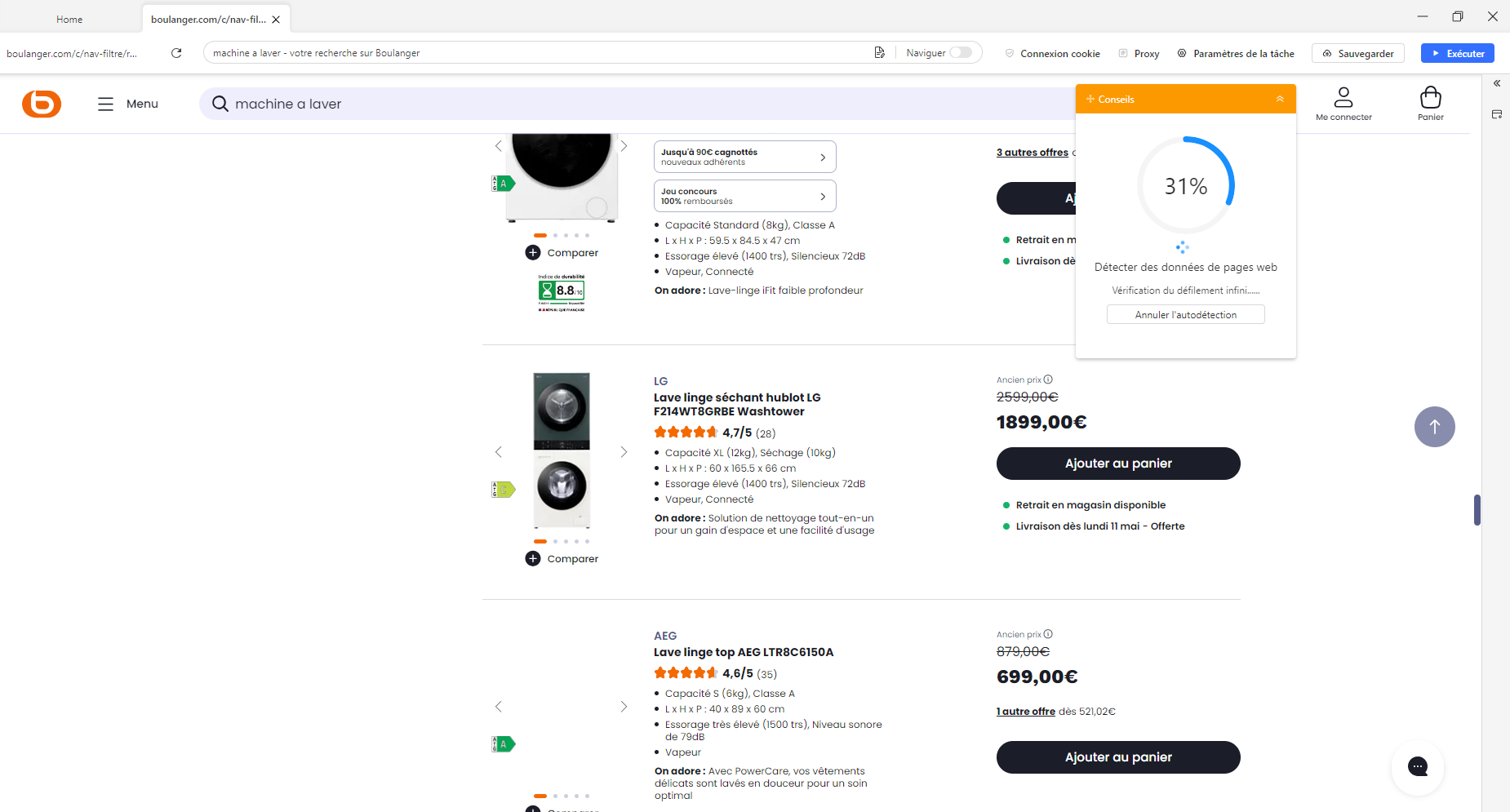
Task: Click the AEG brand name
Action: [x=665, y=636]
